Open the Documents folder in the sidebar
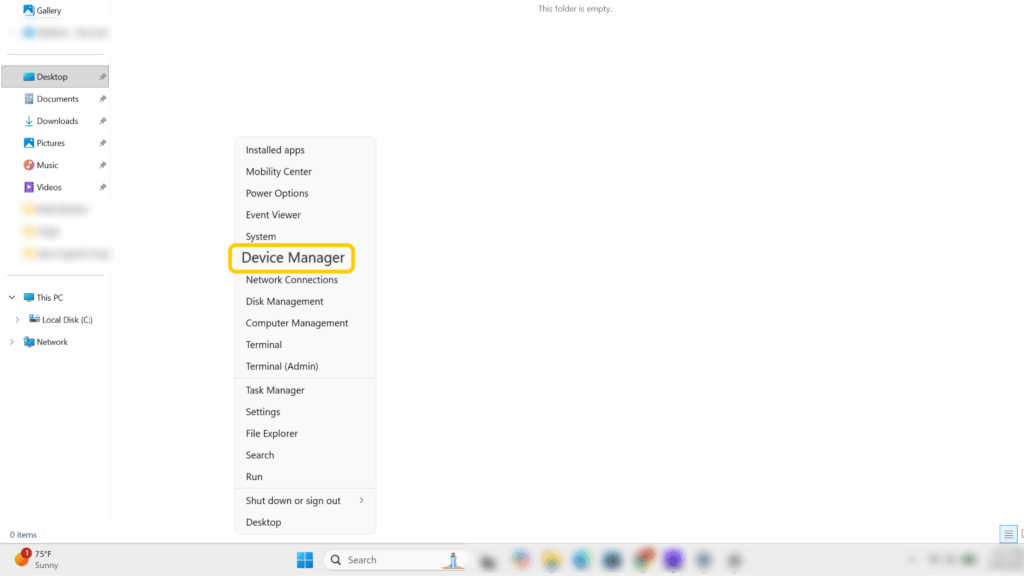This screenshot has width=1024, height=576. tap(55, 98)
